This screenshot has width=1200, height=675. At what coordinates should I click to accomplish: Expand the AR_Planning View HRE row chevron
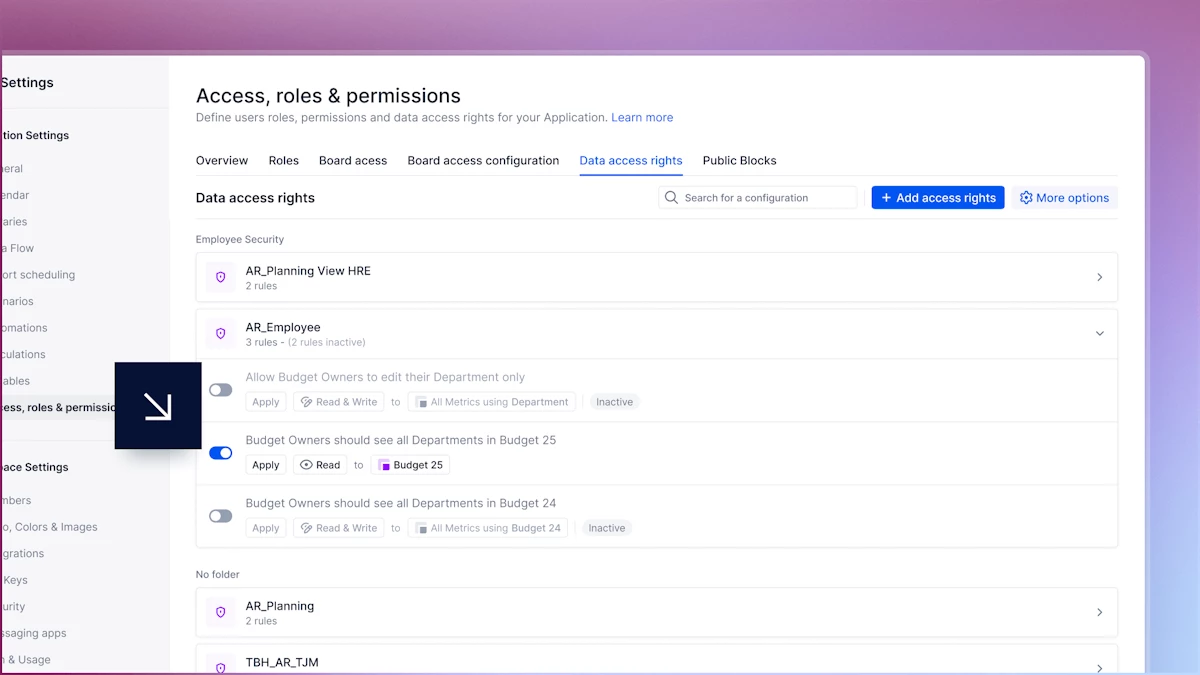coord(1099,277)
